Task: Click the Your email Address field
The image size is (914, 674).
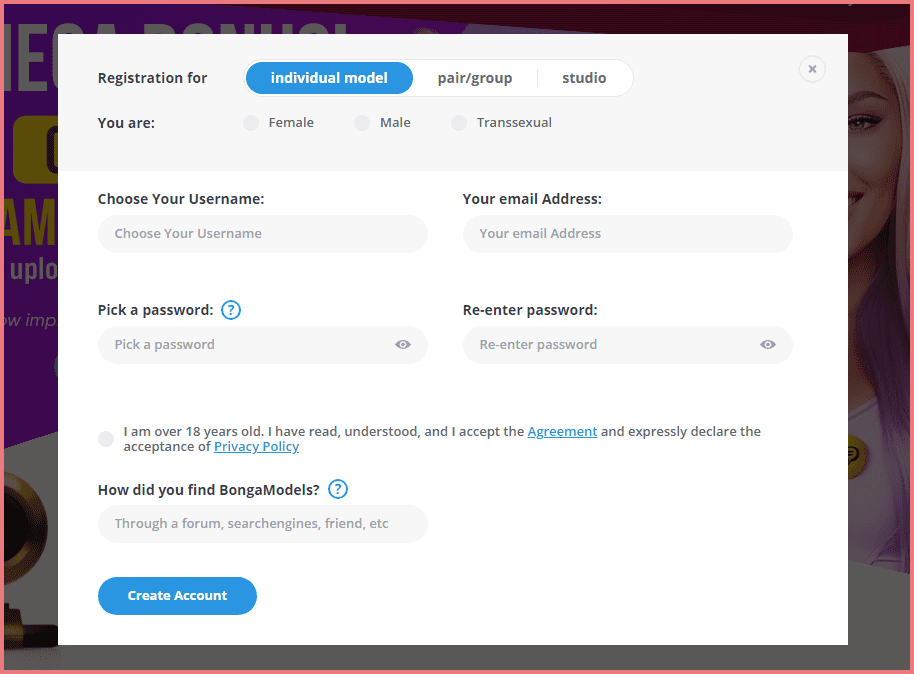Action: click(627, 234)
